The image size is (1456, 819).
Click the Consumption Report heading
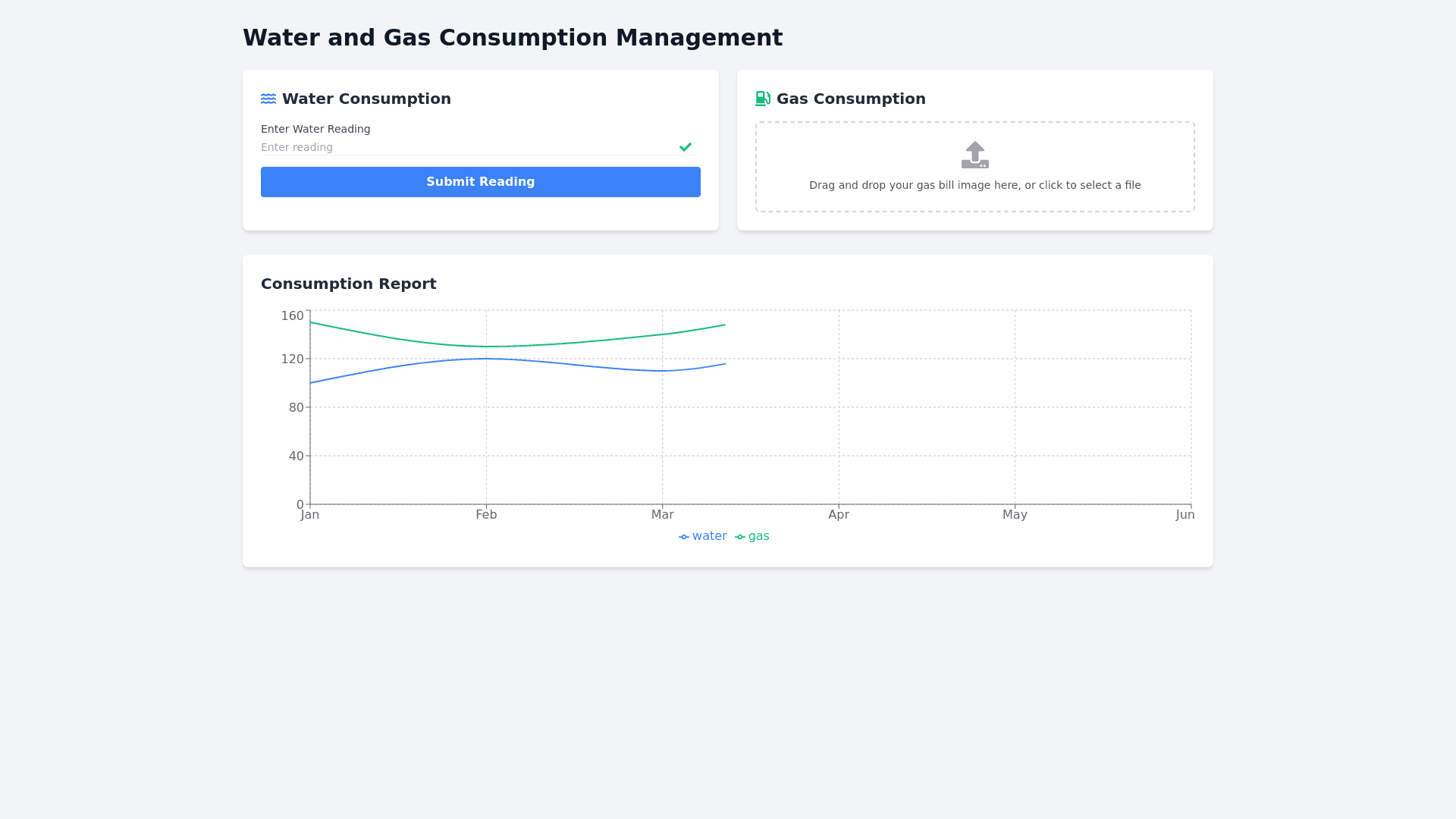tap(348, 284)
